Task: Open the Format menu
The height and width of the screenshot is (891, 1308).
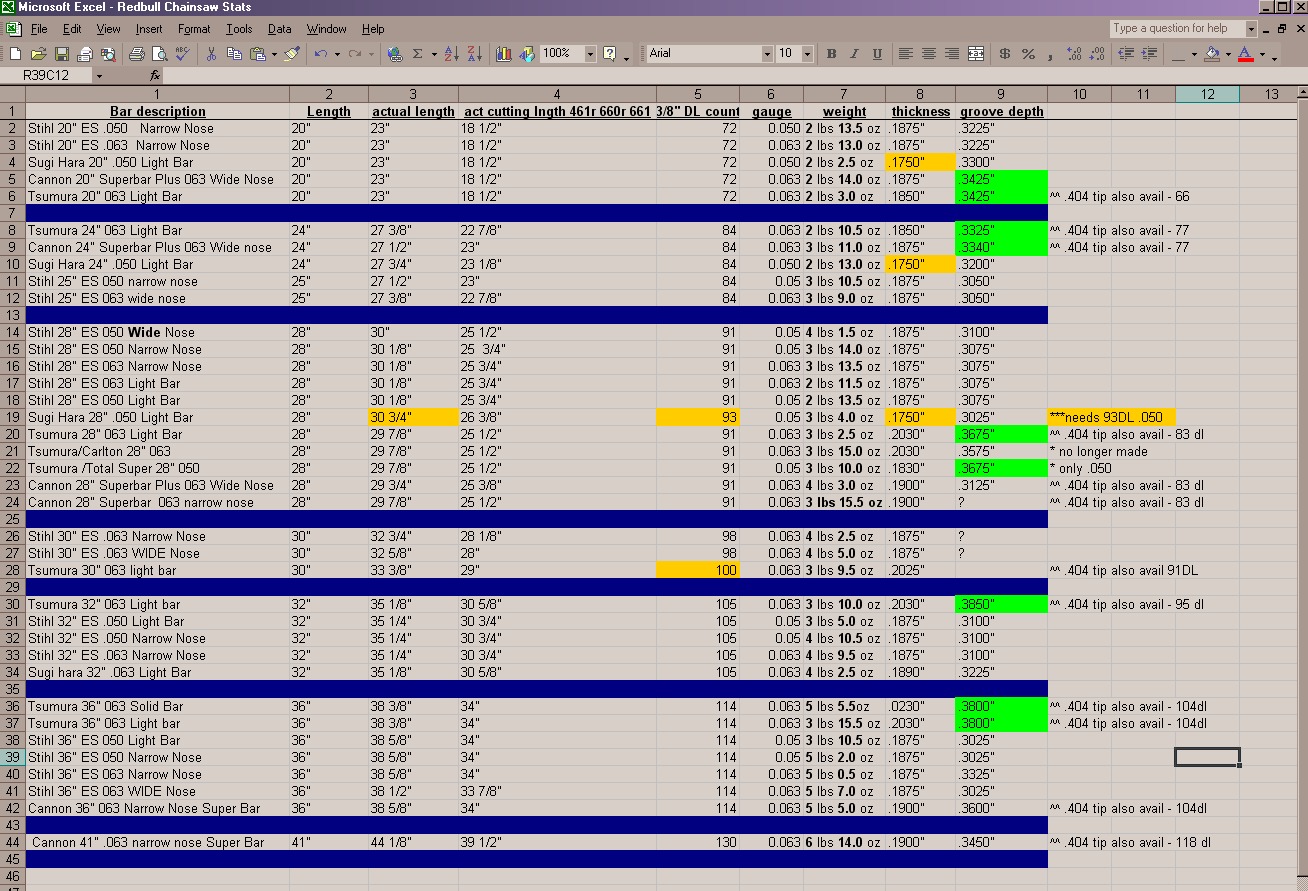Action: (x=194, y=29)
